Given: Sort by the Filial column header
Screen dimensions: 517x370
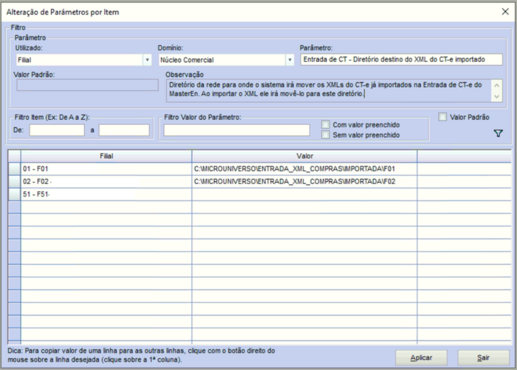Looking at the screenshot, I should tap(106, 156).
